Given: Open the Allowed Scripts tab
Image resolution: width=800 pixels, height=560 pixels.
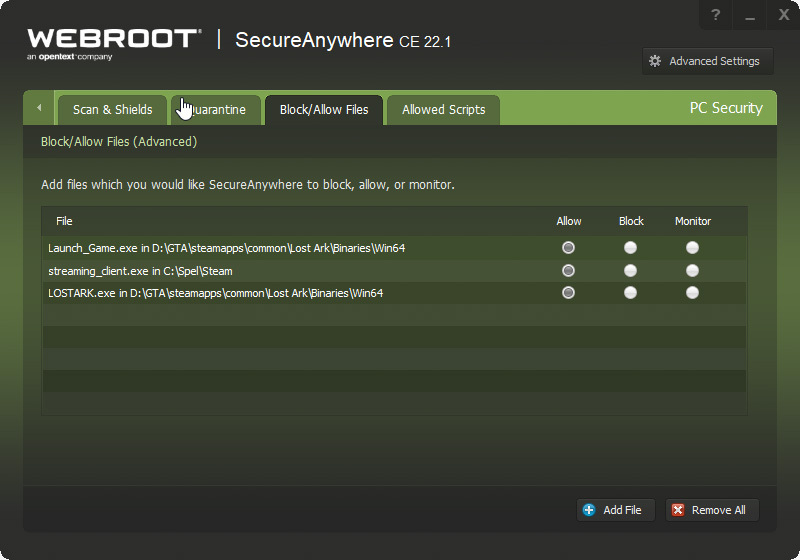Looking at the screenshot, I should coord(443,110).
